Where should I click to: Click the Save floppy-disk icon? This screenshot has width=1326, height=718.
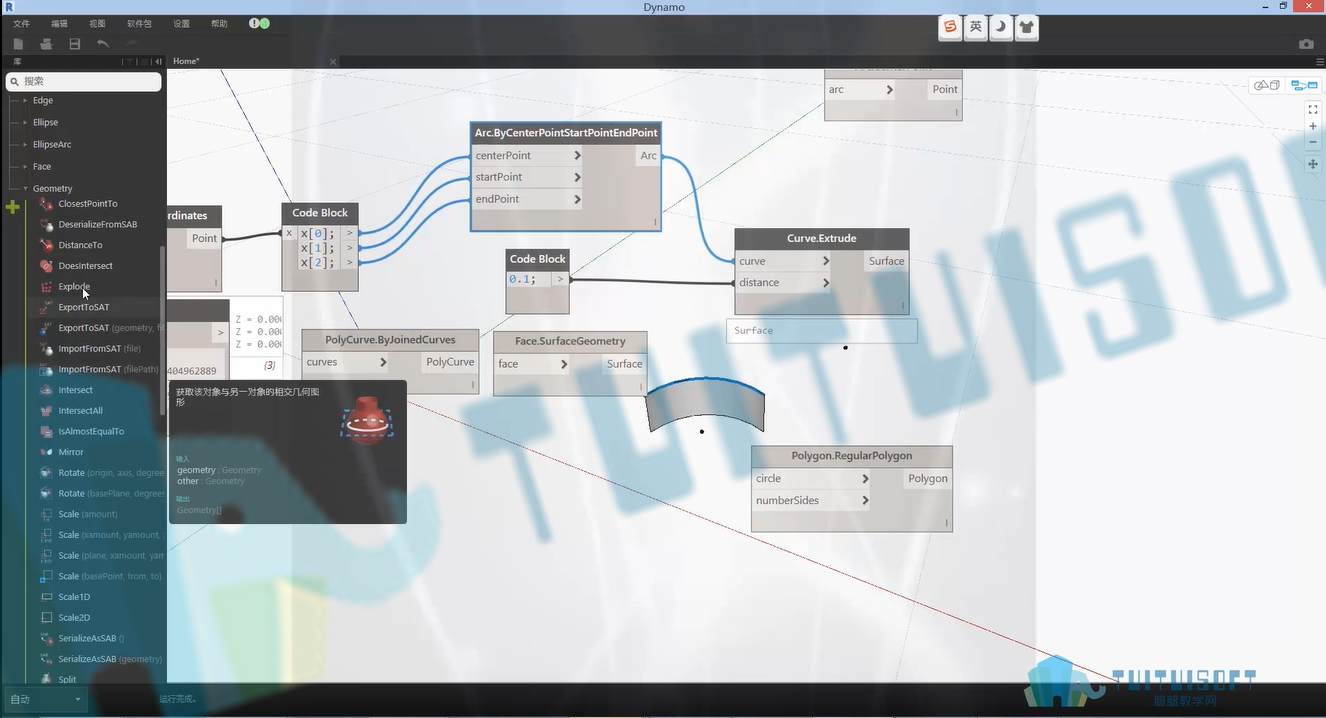tap(74, 44)
